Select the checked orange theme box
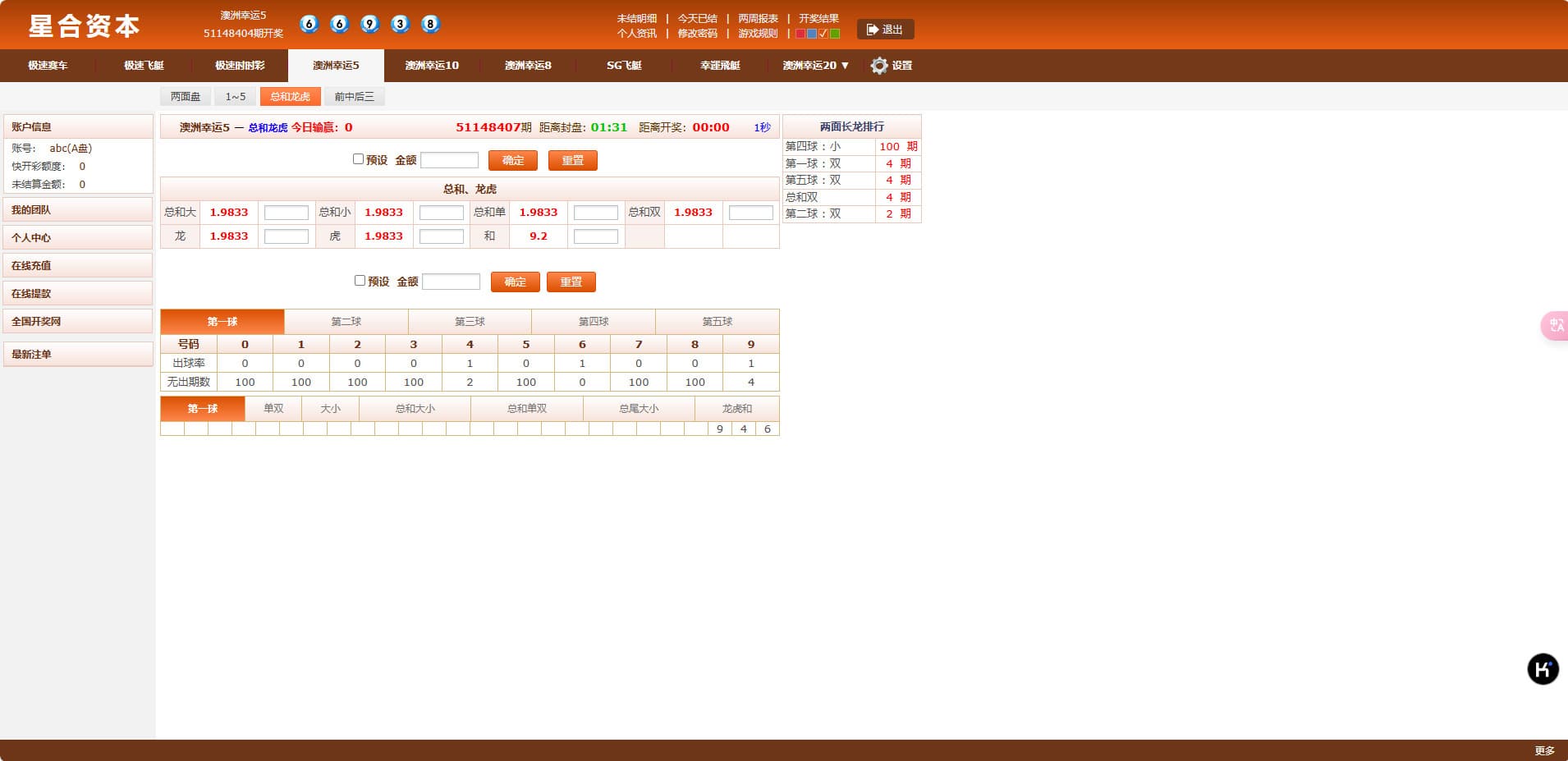The width and height of the screenshot is (1568, 761). pyautogui.click(x=823, y=34)
